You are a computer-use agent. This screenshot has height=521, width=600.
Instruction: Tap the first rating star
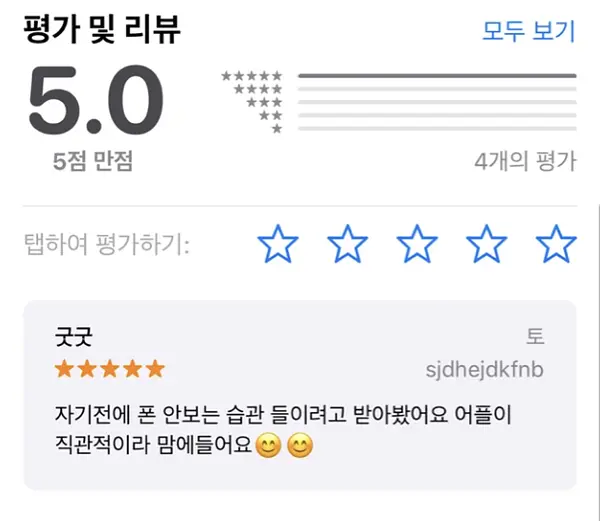tap(278, 244)
